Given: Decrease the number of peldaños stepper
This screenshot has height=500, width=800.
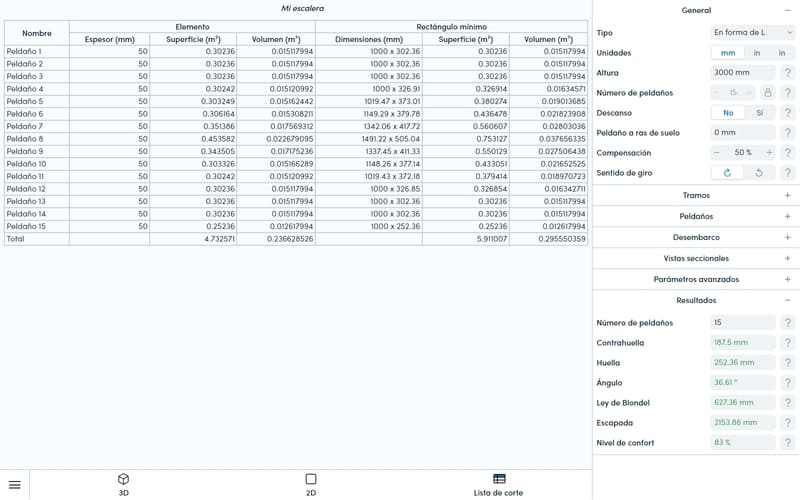Looking at the screenshot, I should (716, 92).
